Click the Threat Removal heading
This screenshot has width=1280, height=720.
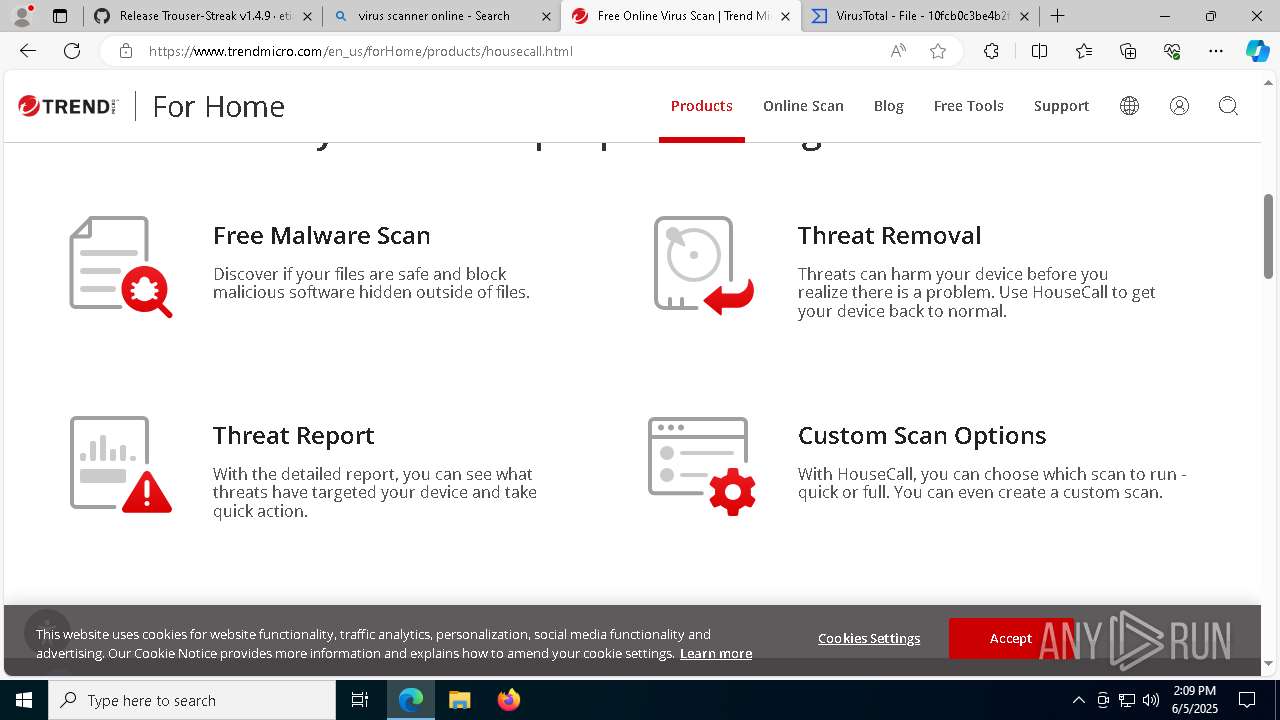click(889, 235)
